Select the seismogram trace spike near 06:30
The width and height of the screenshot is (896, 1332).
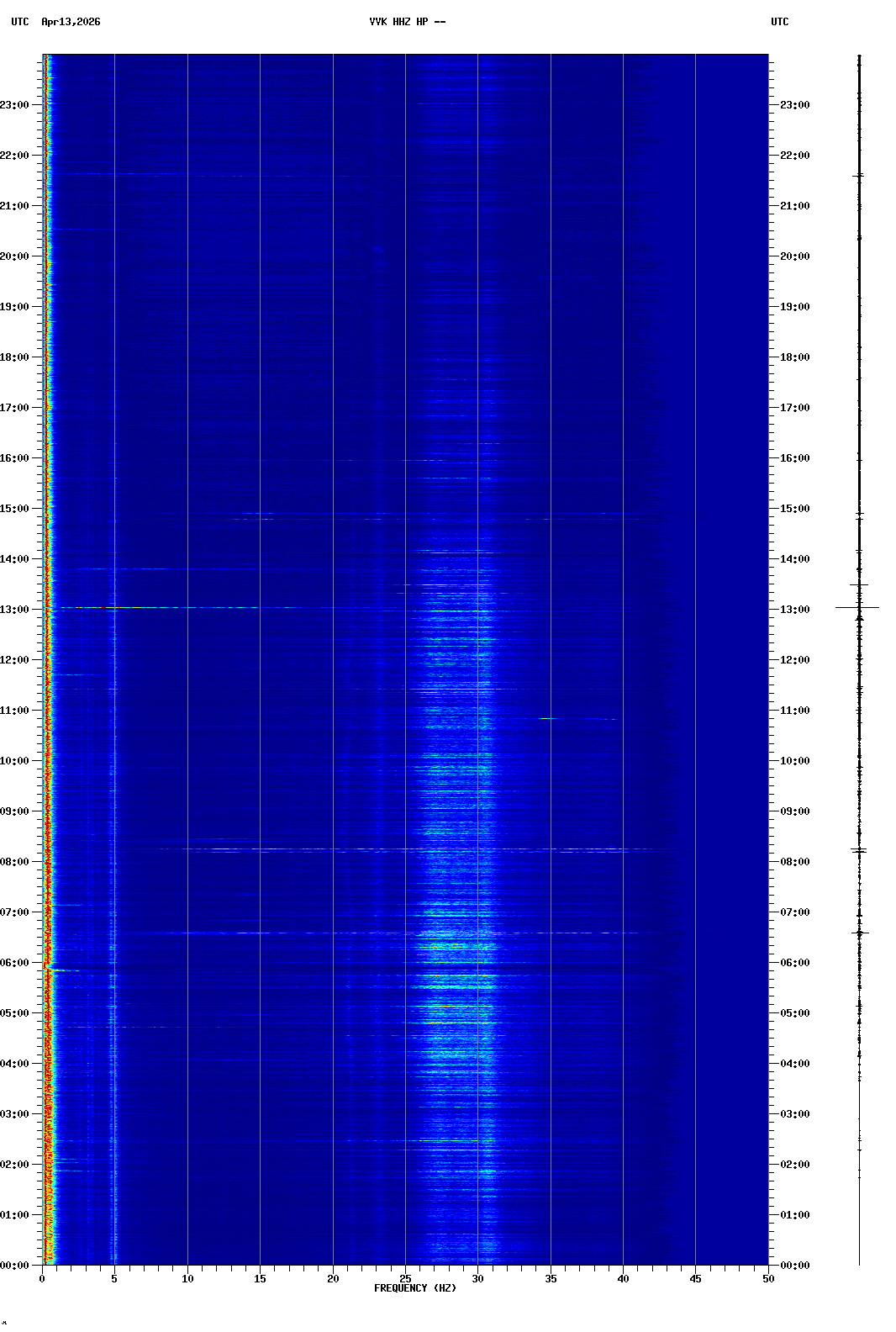coord(859,933)
